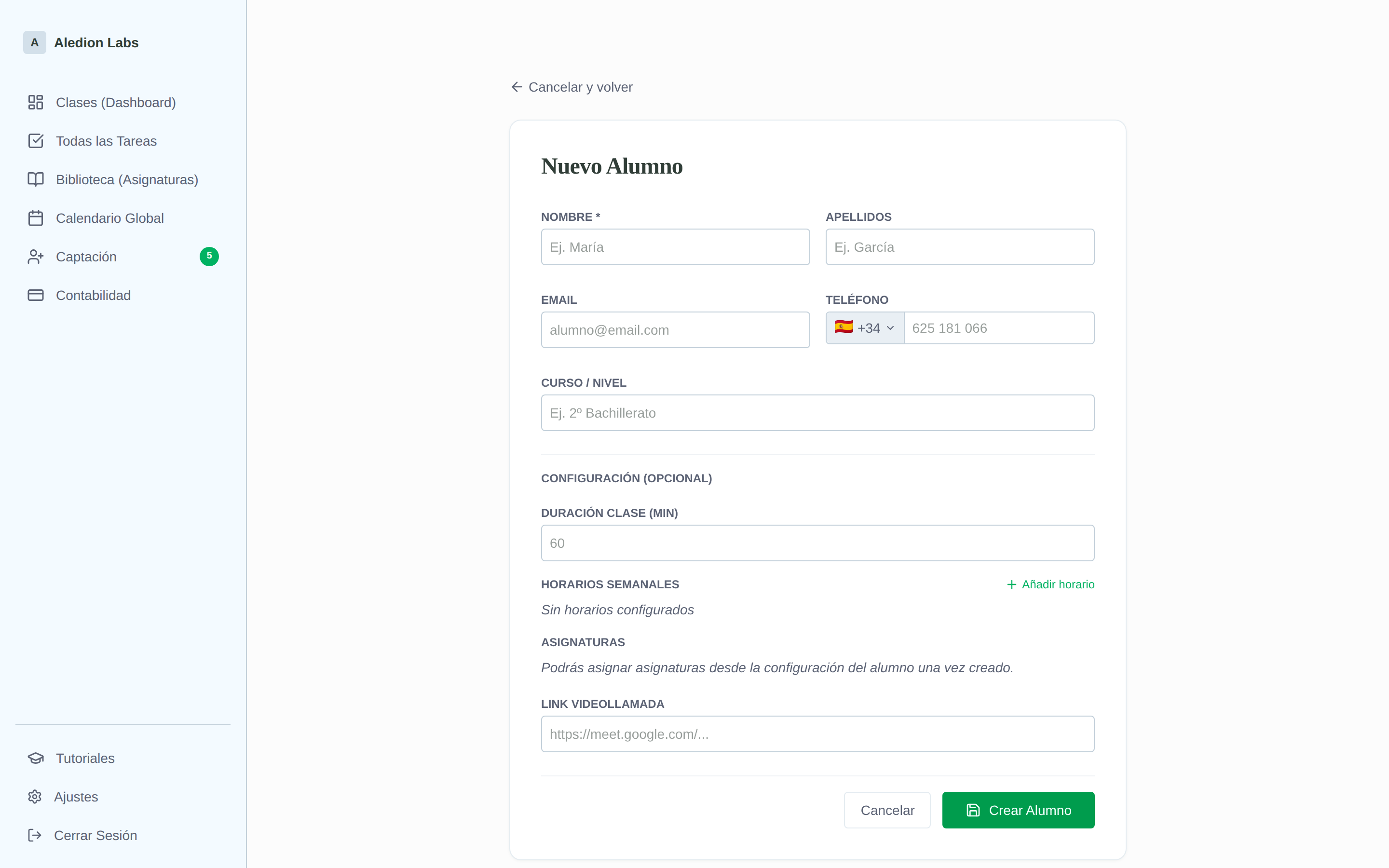Click the Tutoriales graduation cap icon

point(36,758)
